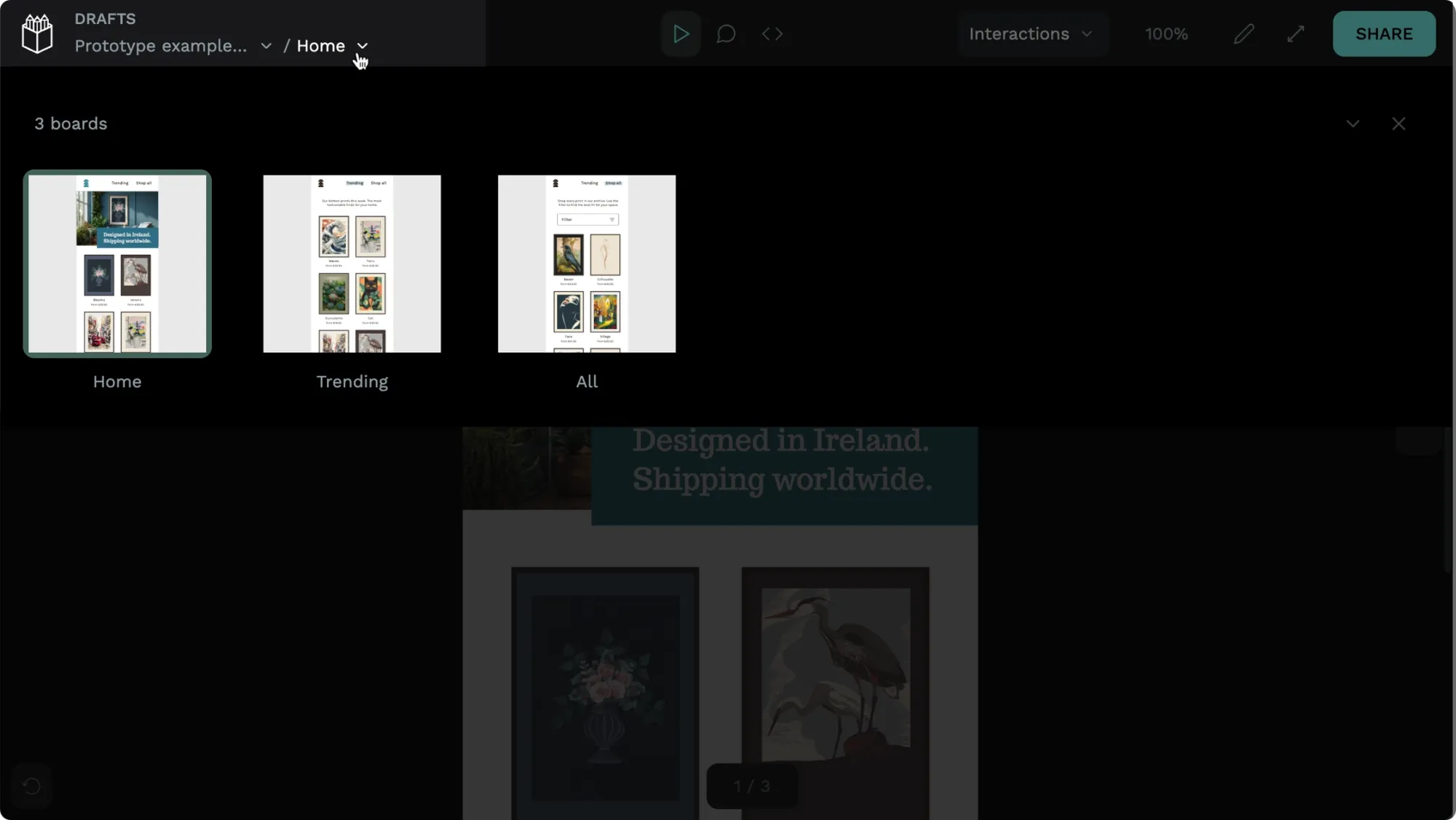
Task: Click the Drafts application logo icon
Action: pyautogui.click(x=37, y=33)
